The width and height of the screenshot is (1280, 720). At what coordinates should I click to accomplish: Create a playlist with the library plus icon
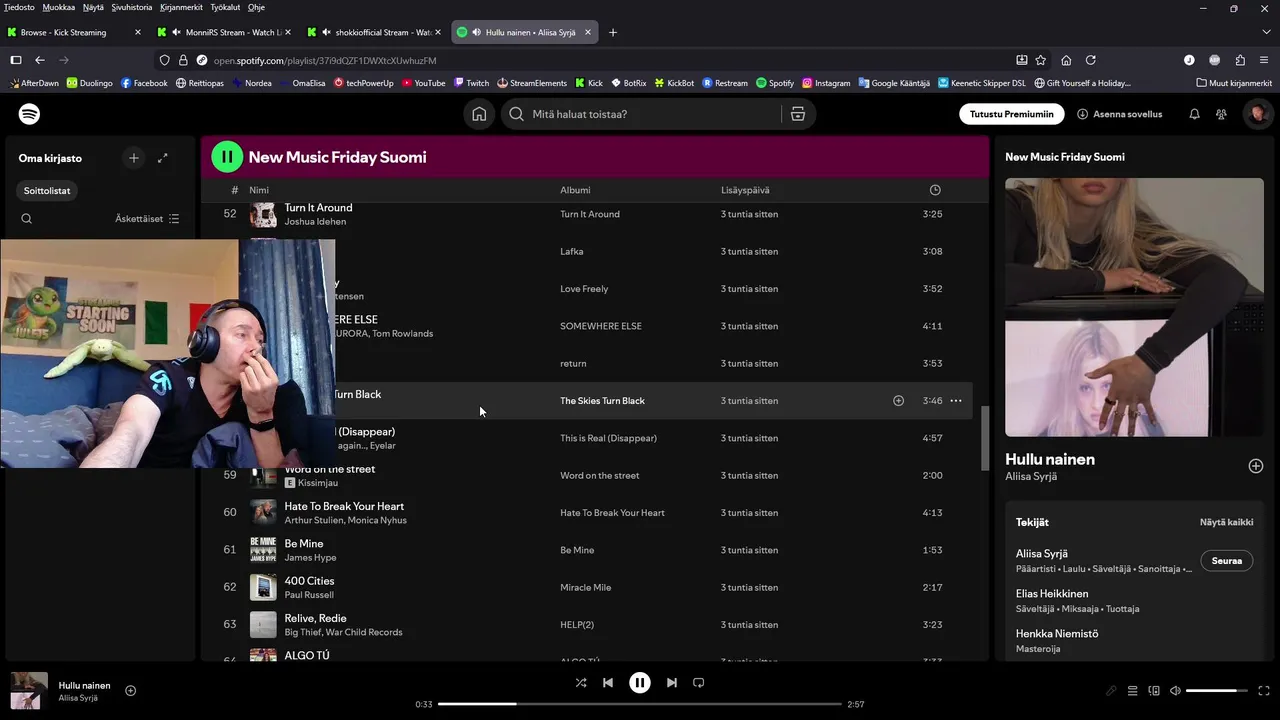tap(133, 158)
